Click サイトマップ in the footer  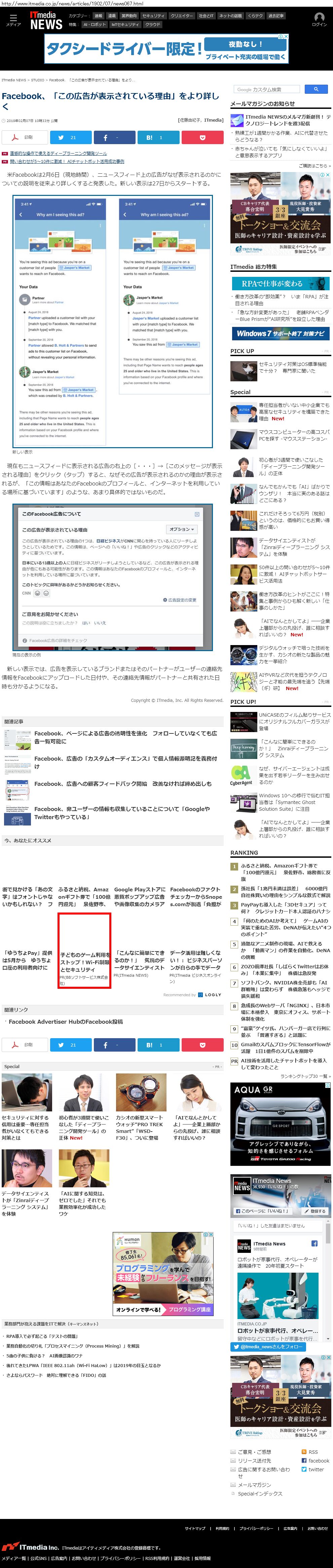[195, 1528]
